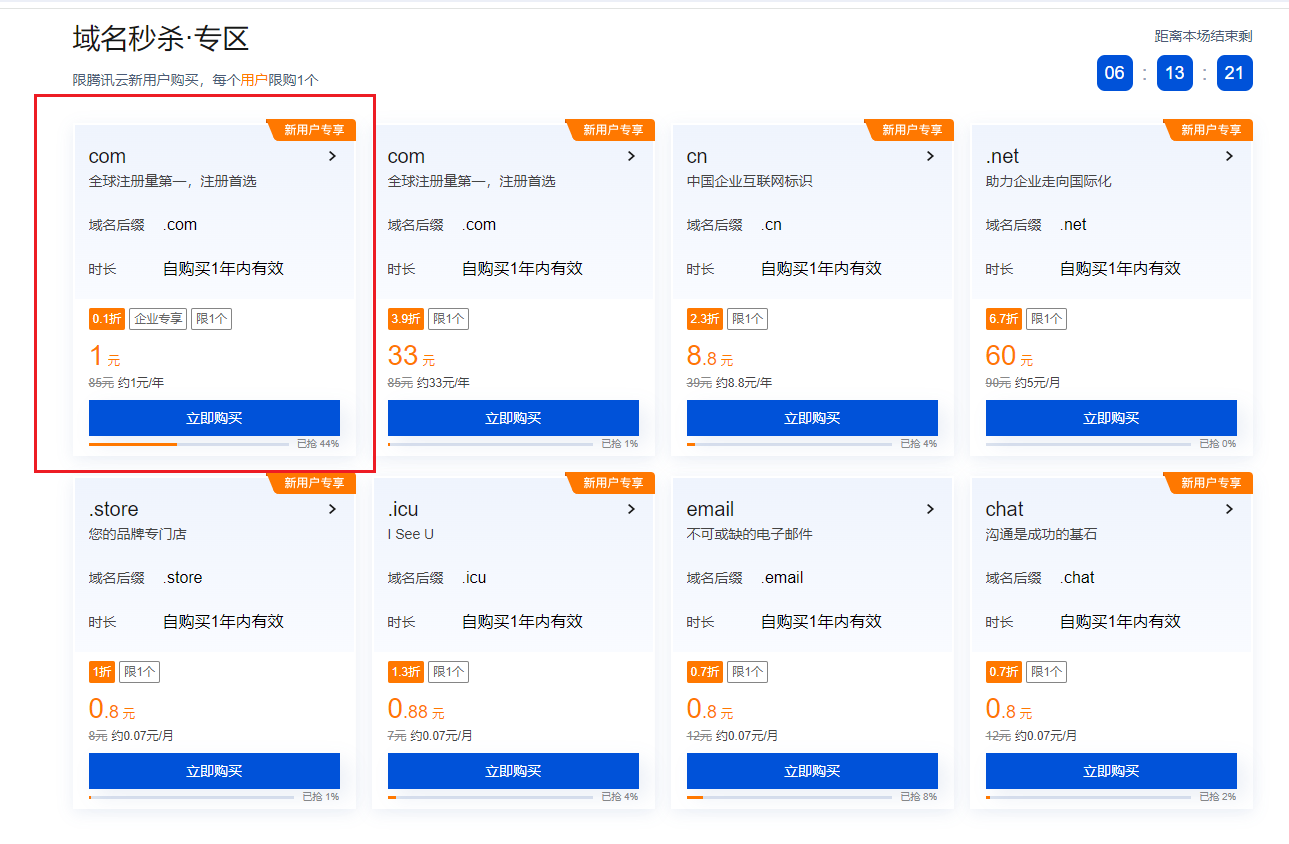Image resolution: width=1289 pixels, height=844 pixels.
Task: Click the 新用户专享 badge on the .net card
Action: tap(1210, 130)
